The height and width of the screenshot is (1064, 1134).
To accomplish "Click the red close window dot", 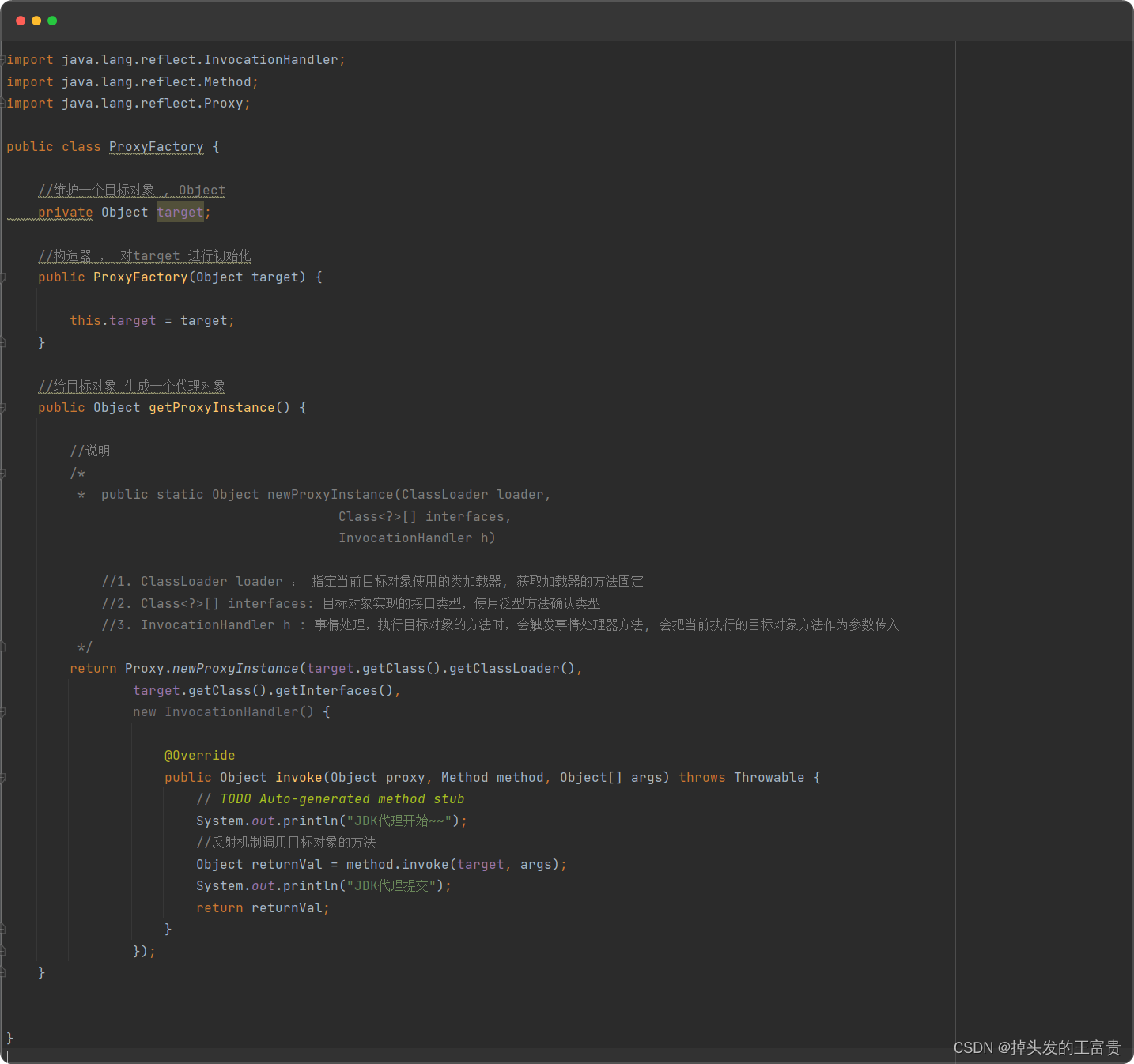I will point(21,21).
